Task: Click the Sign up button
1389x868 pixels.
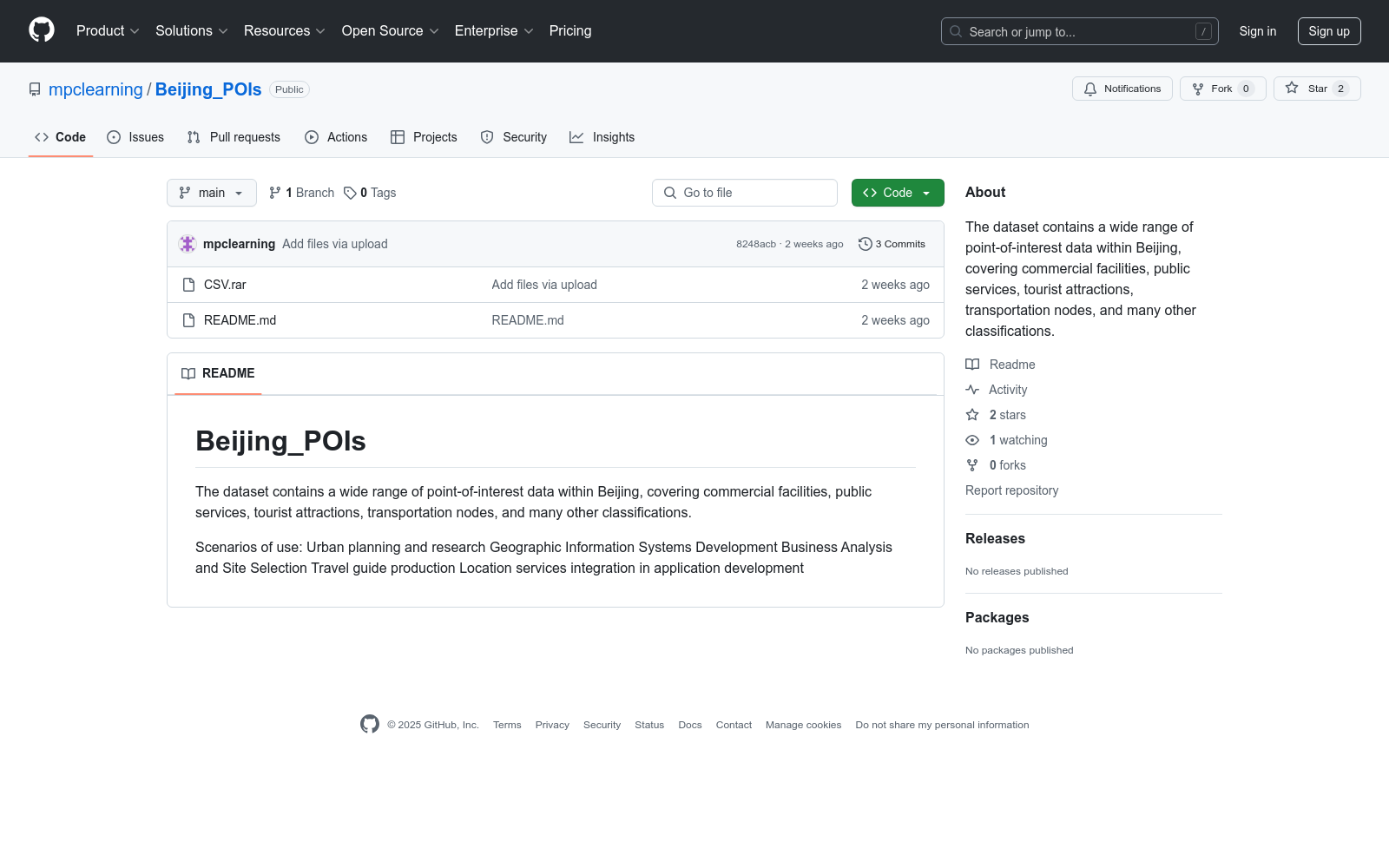Action: click(x=1329, y=31)
